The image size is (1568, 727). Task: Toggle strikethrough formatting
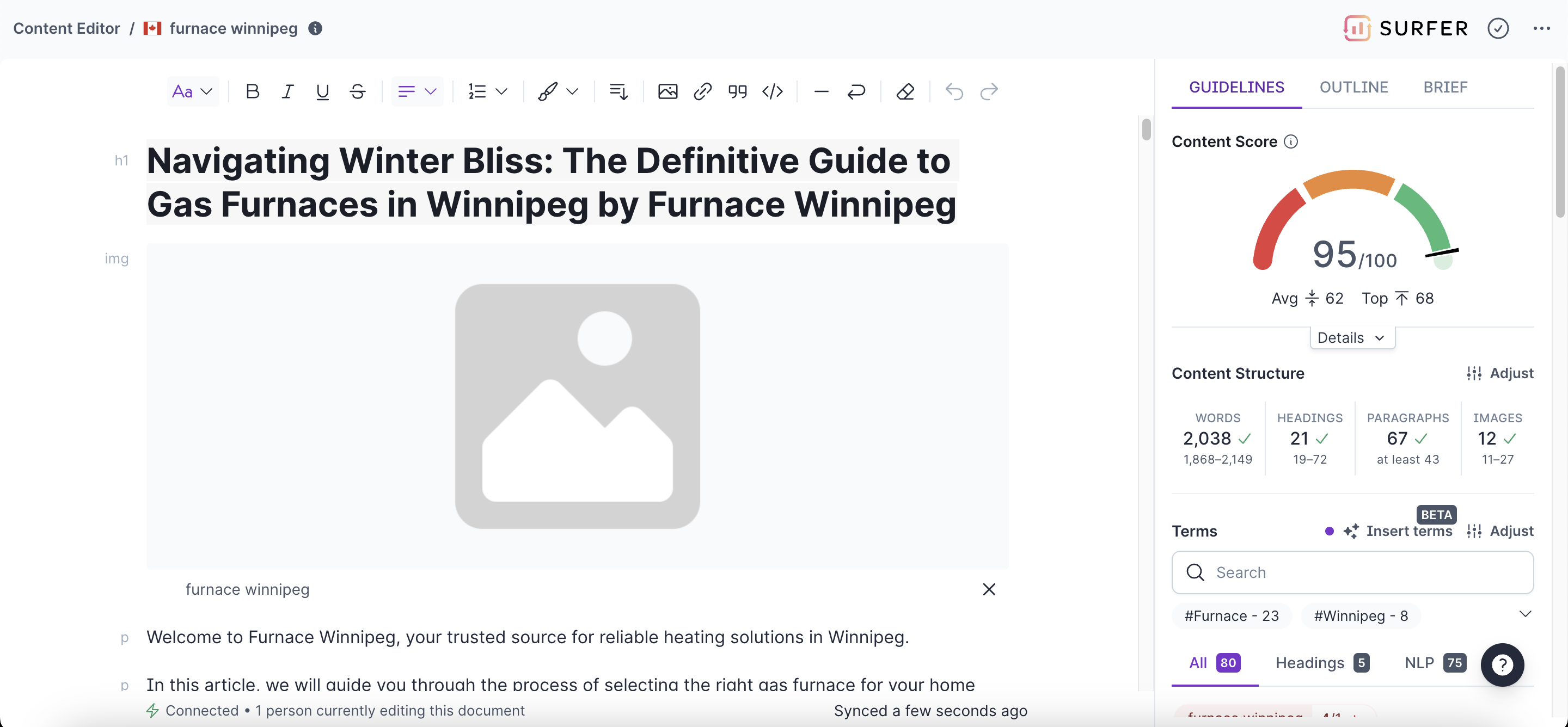point(358,92)
